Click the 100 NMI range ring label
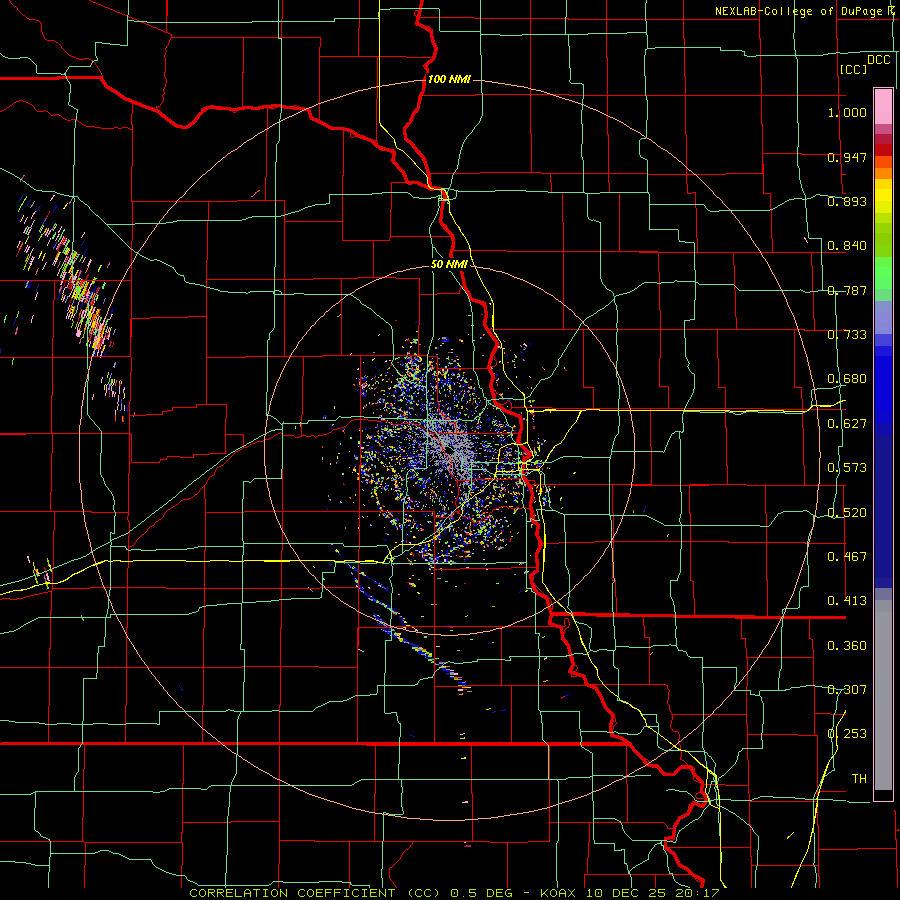900x900 pixels. click(x=449, y=79)
